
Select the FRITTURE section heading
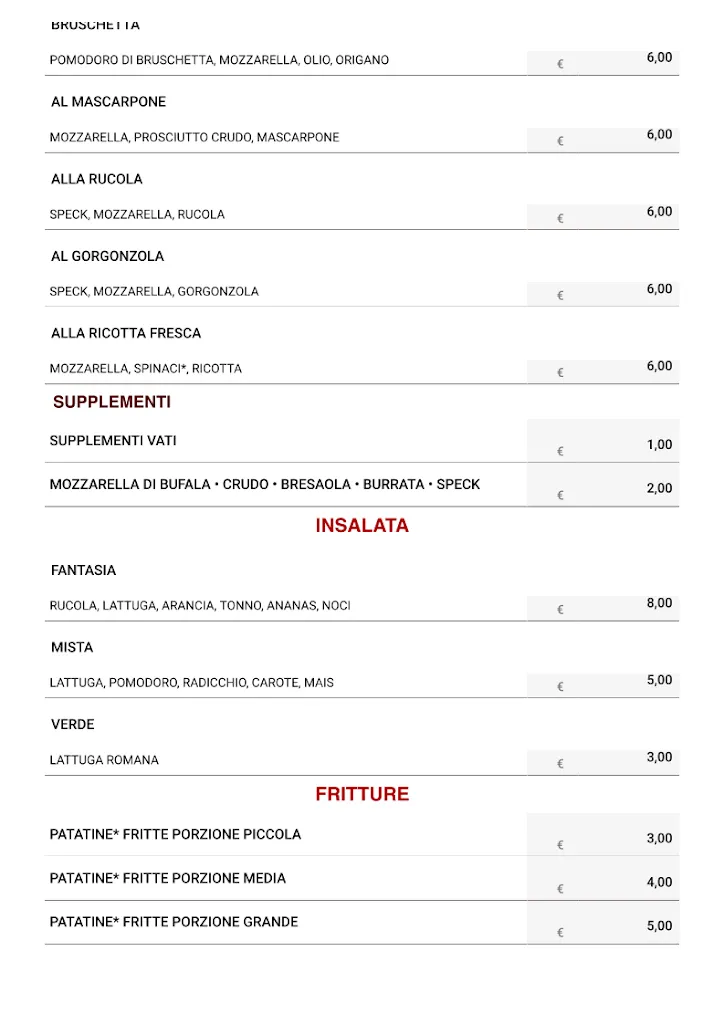click(362, 794)
